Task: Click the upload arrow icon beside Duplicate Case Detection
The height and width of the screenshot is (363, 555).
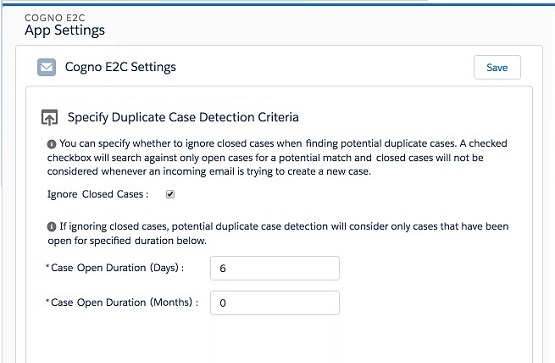Action: pyautogui.click(x=49, y=117)
